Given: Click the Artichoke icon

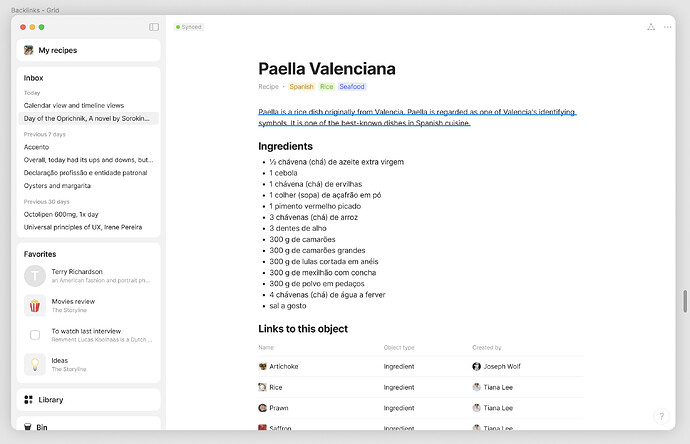Looking at the screenshot, I should click(x=262, y=366).
